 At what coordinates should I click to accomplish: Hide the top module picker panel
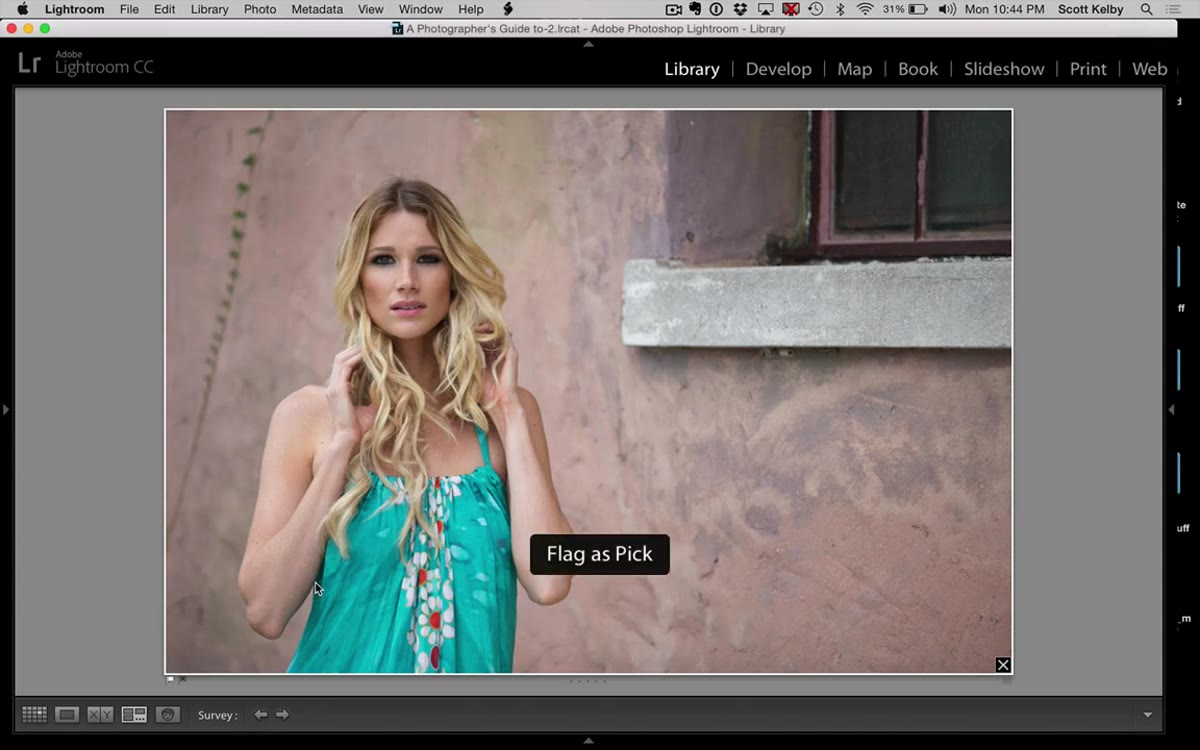tap(588, 44)
